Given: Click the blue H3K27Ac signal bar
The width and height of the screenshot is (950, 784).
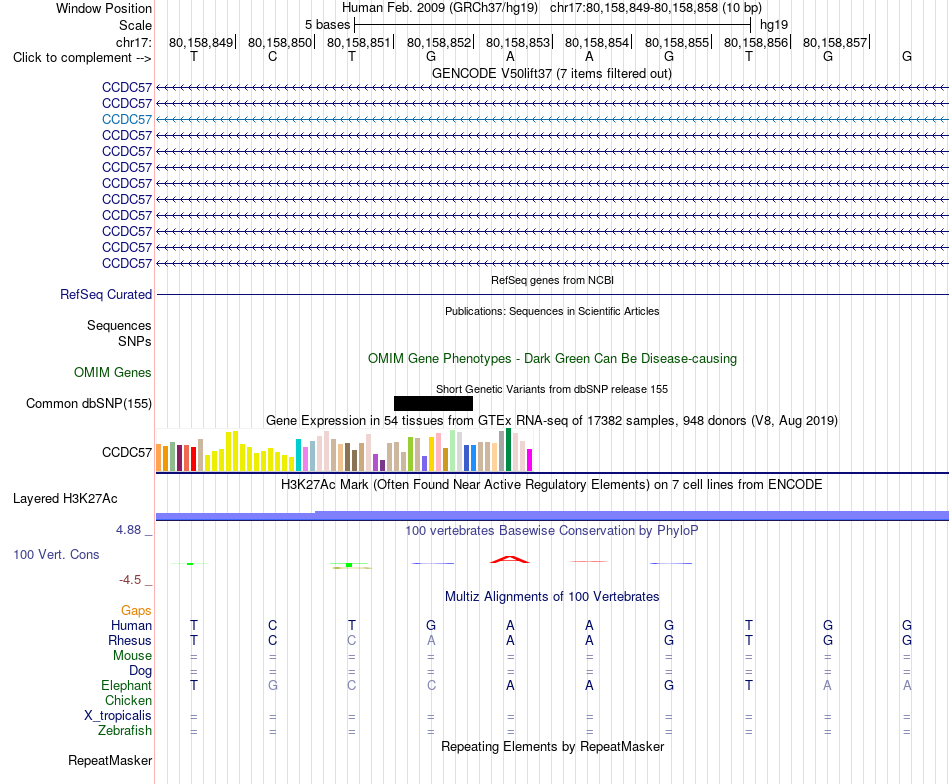Looking at the screenshot, I should coord(552,516).
